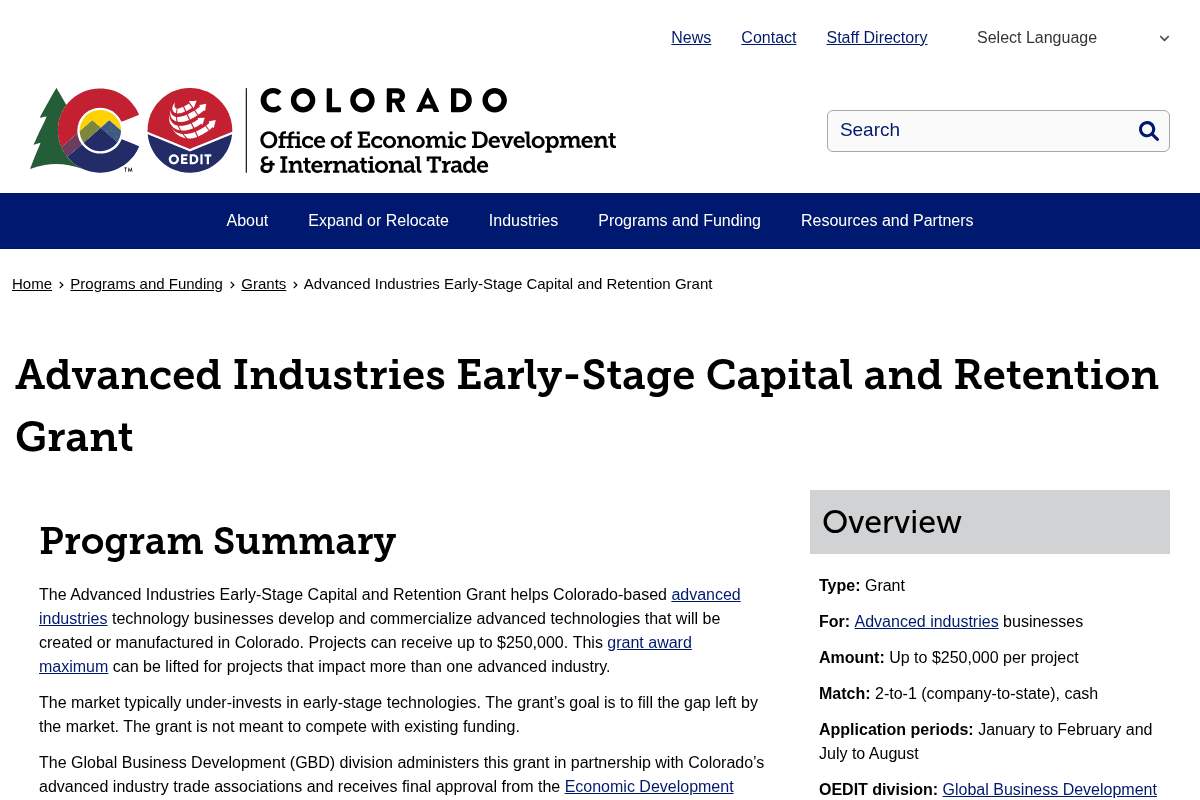This screenshot has width=1200, height=800.
Task: Open the News link
Action: [691, 38]
